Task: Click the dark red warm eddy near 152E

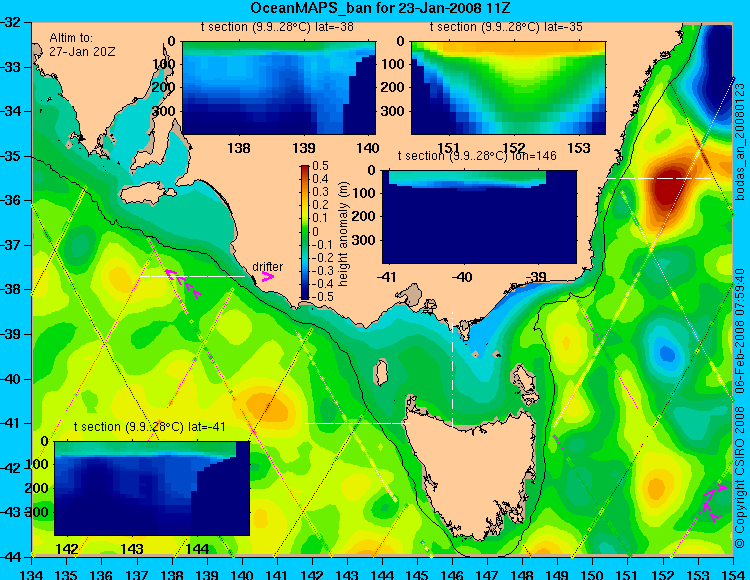Action: point(670,184)
